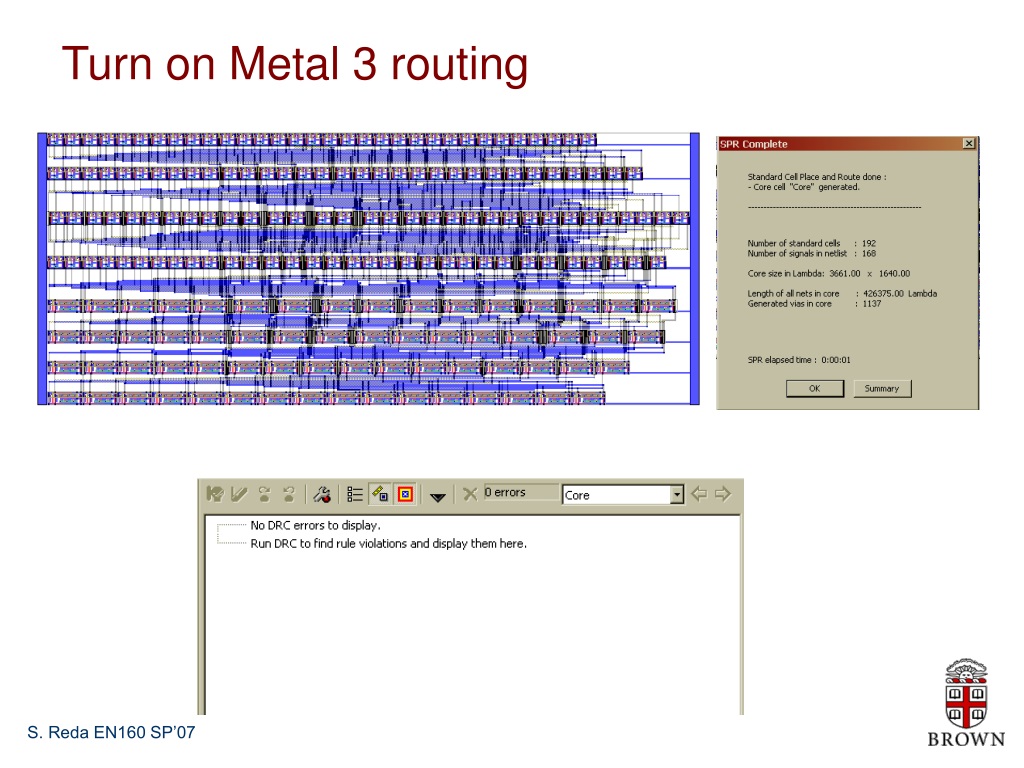Screen dimensions: 1024x768
Task: Click the X delete errors icon
Action: pos(470,494)
